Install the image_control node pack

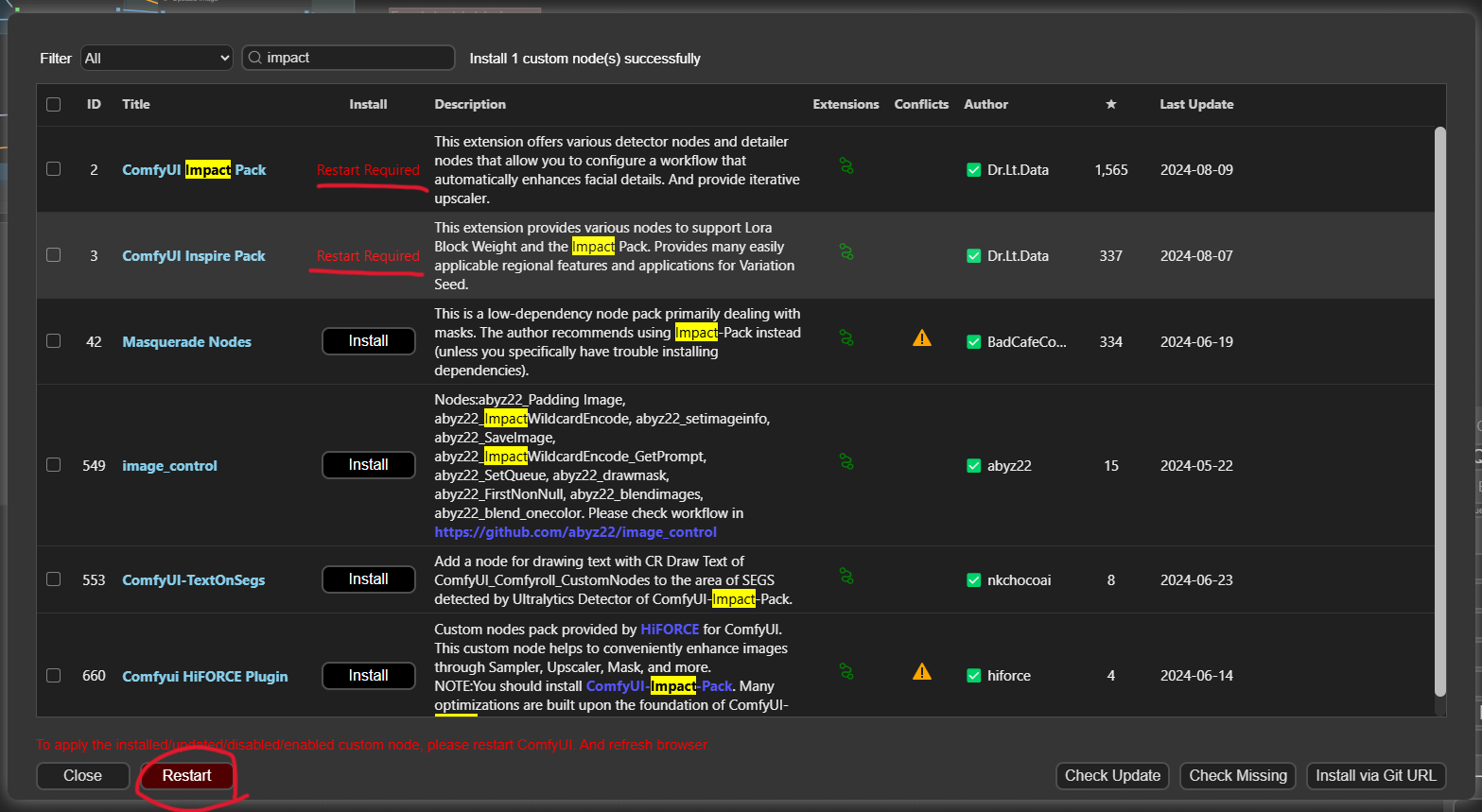pyautogui.click(x=368, y=465)
